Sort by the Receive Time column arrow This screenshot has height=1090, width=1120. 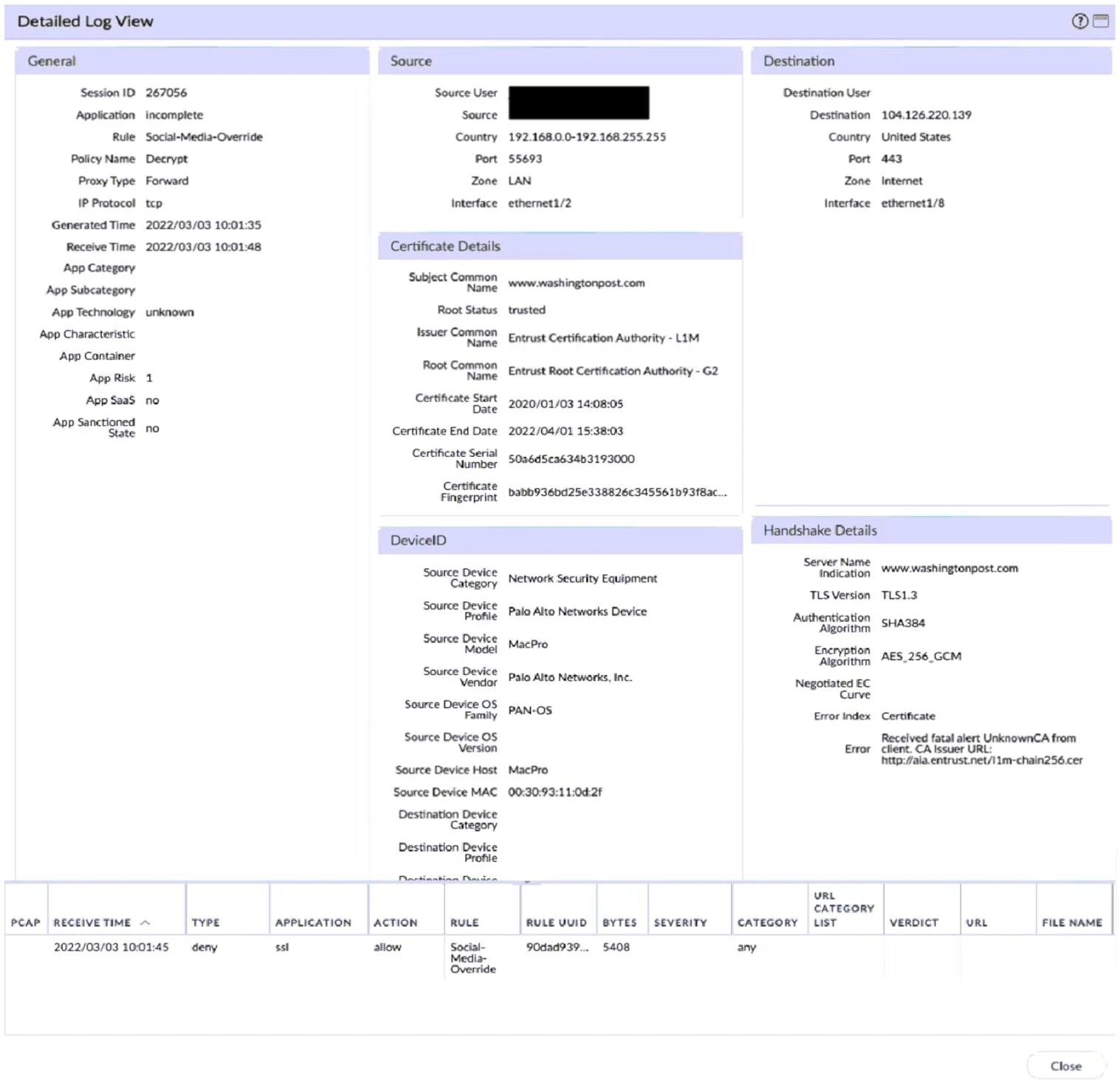(x=145, y=922)
